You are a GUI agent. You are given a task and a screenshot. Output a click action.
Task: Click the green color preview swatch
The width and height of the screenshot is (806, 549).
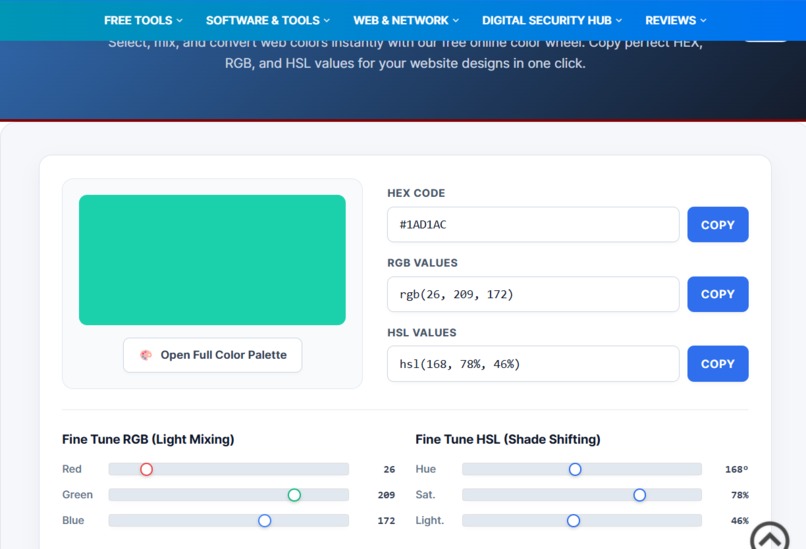[x=212, y=260]
